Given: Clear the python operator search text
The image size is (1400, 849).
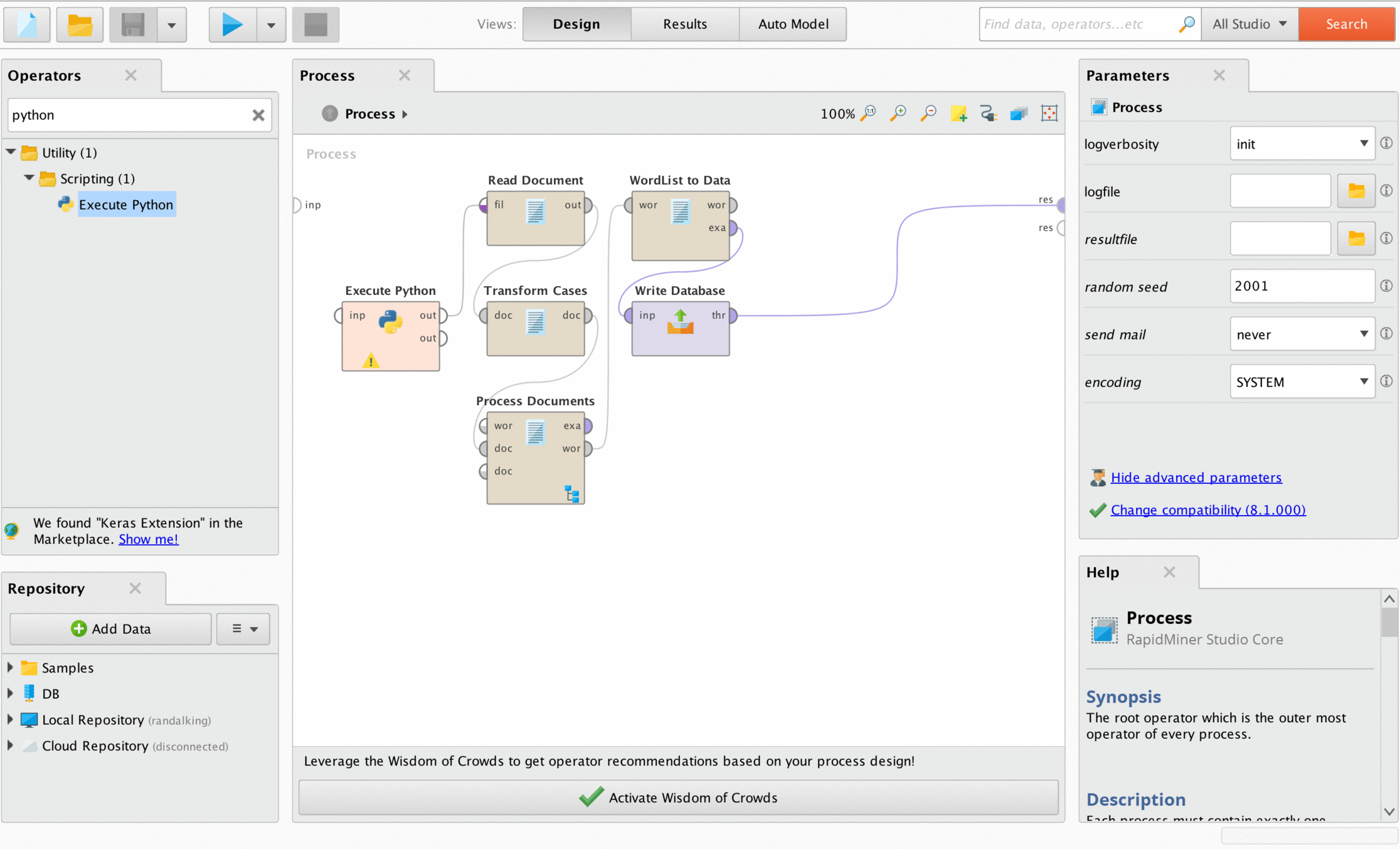Looking at the screenshot, I should click(x=258, y=115).
